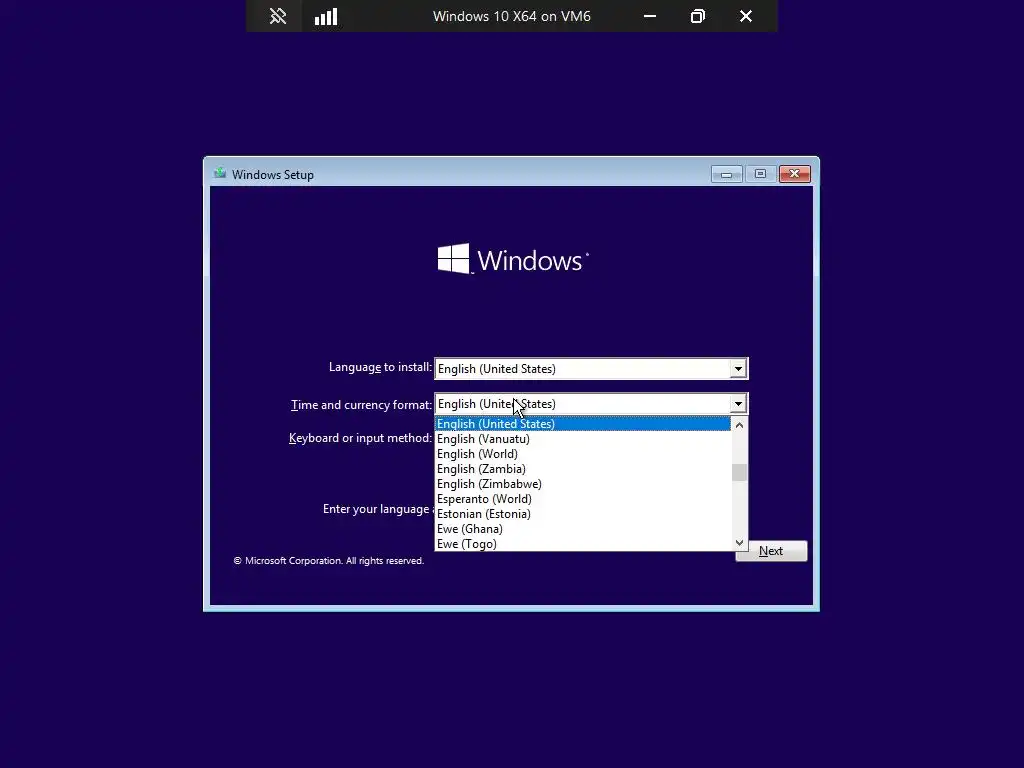Close the Windows 10 X64 on VM6 session
Screen dimensions: 1024x768
[x=746, y=16]
